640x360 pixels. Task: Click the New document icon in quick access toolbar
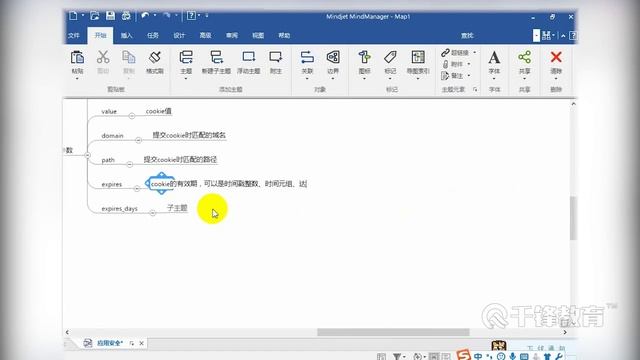tap(73, 16)
